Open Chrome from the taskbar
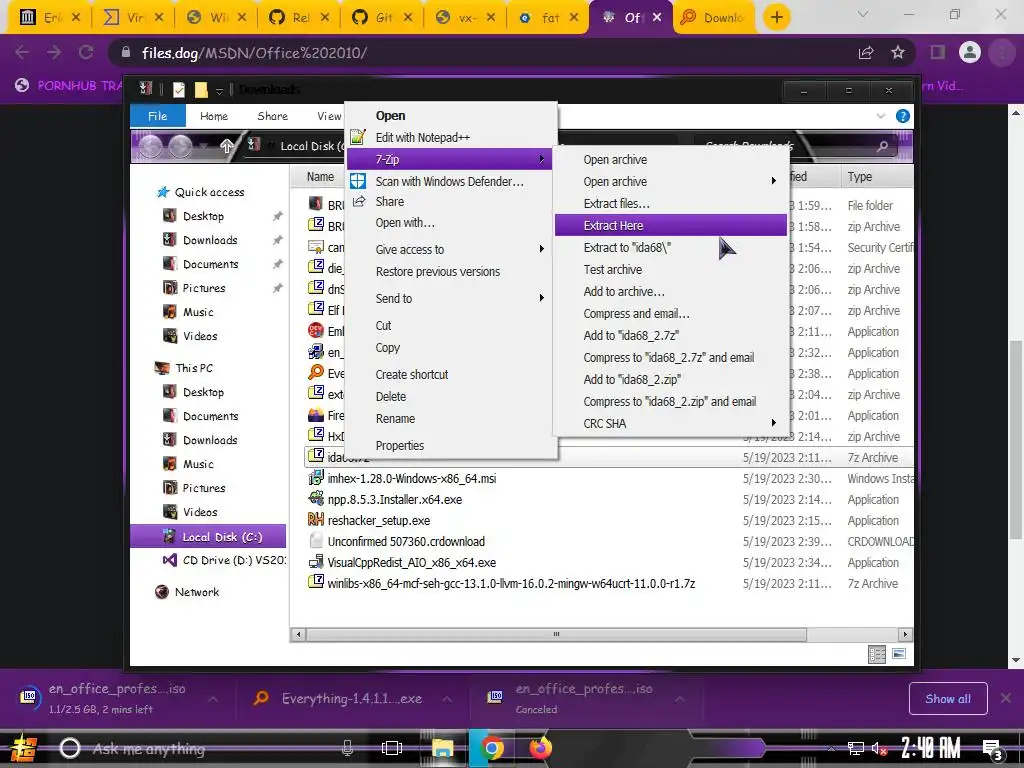 (492, 748)
